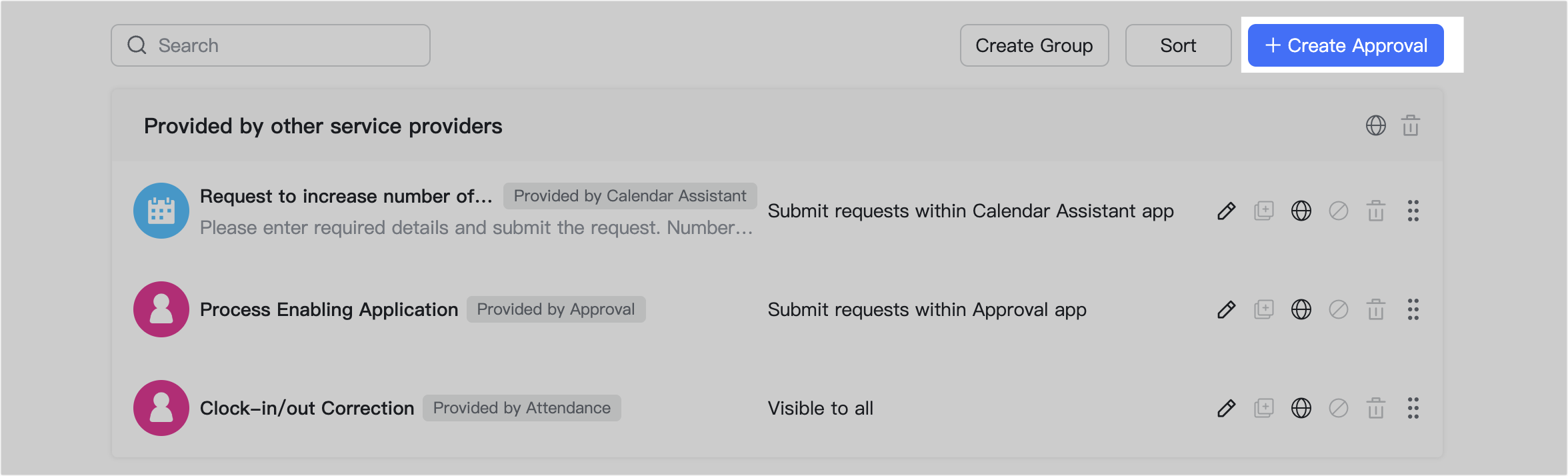
Task: Click the pink Attendance avatar icon
Action: (x=161, y=408)
